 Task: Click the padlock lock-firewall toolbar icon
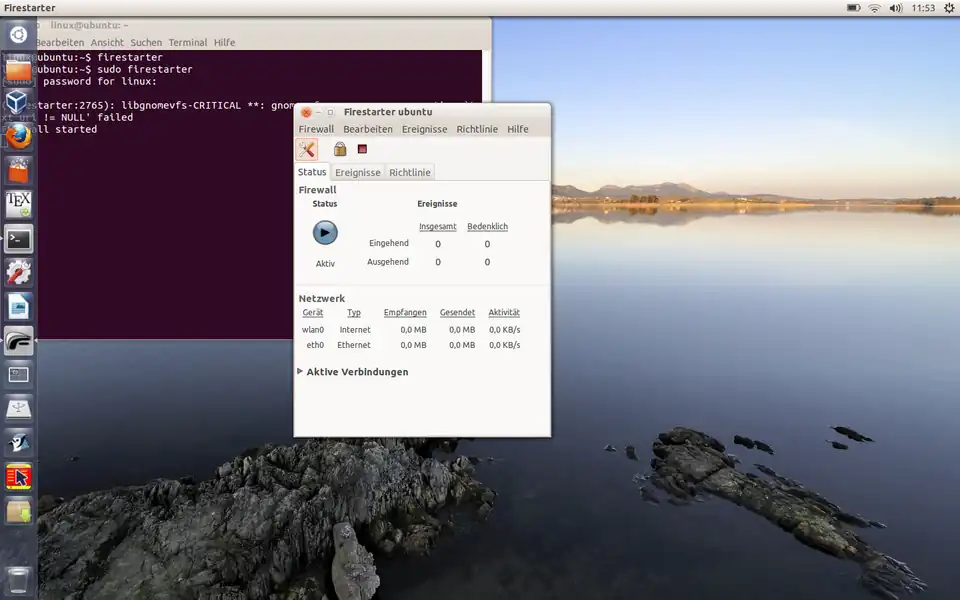(340, 149)
